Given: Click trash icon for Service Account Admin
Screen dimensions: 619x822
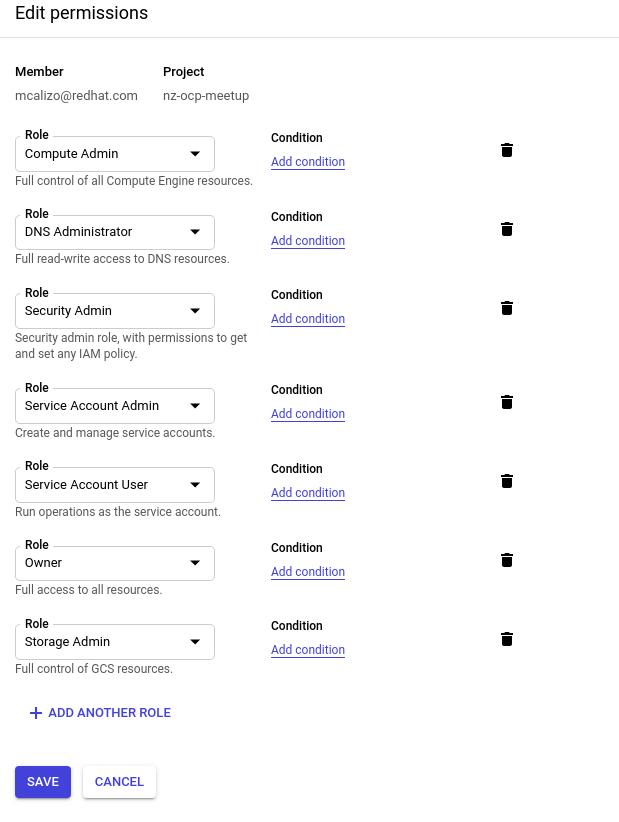Looking at the screenshot, I should point(507,402).
